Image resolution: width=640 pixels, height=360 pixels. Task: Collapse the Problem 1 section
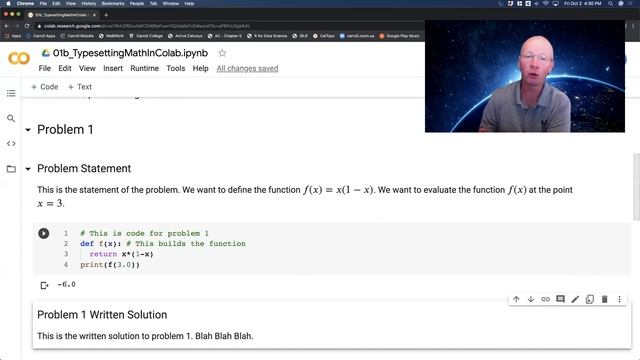(x=28, y=130)
